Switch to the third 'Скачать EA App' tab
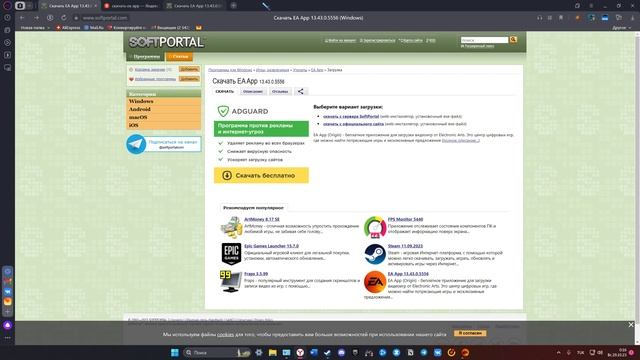This screenshot has width=640, height=360. coord(194,6)
